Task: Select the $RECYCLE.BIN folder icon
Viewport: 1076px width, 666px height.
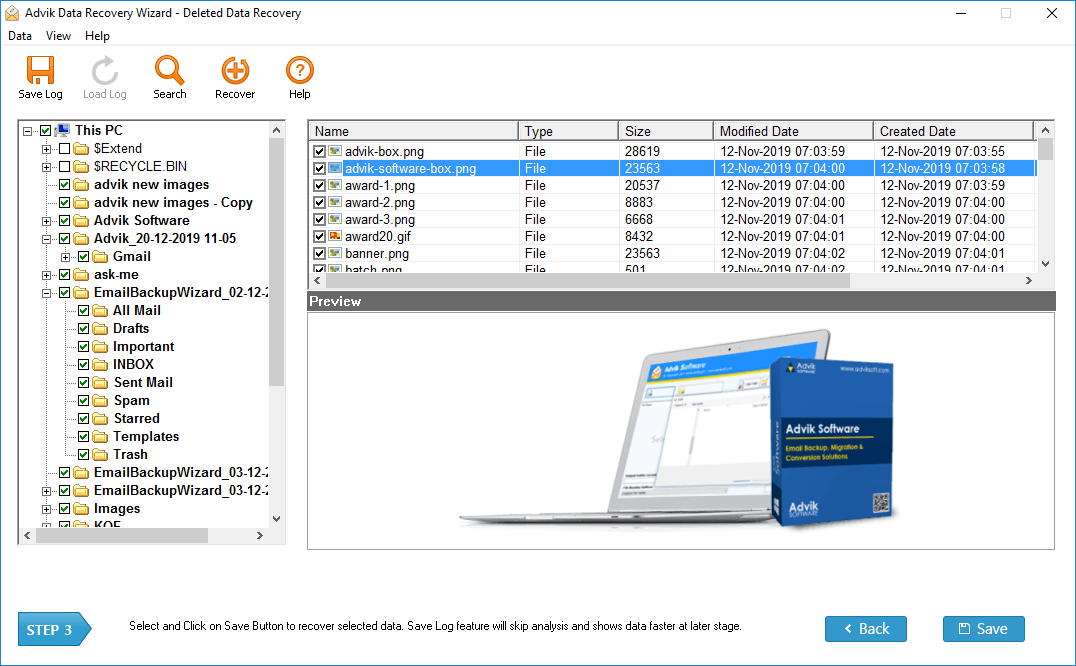Action: [82, 167]
